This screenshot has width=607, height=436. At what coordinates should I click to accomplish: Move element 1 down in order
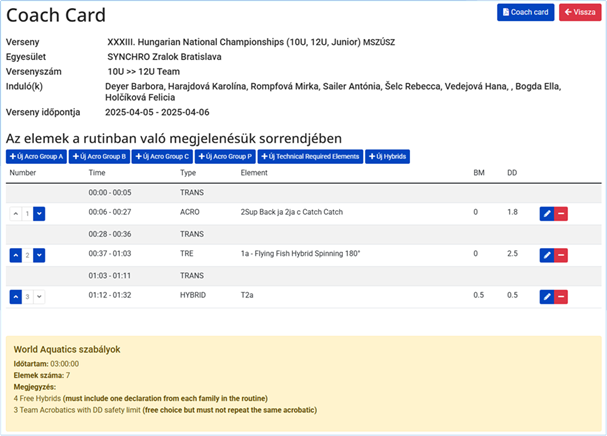point(39,214)
